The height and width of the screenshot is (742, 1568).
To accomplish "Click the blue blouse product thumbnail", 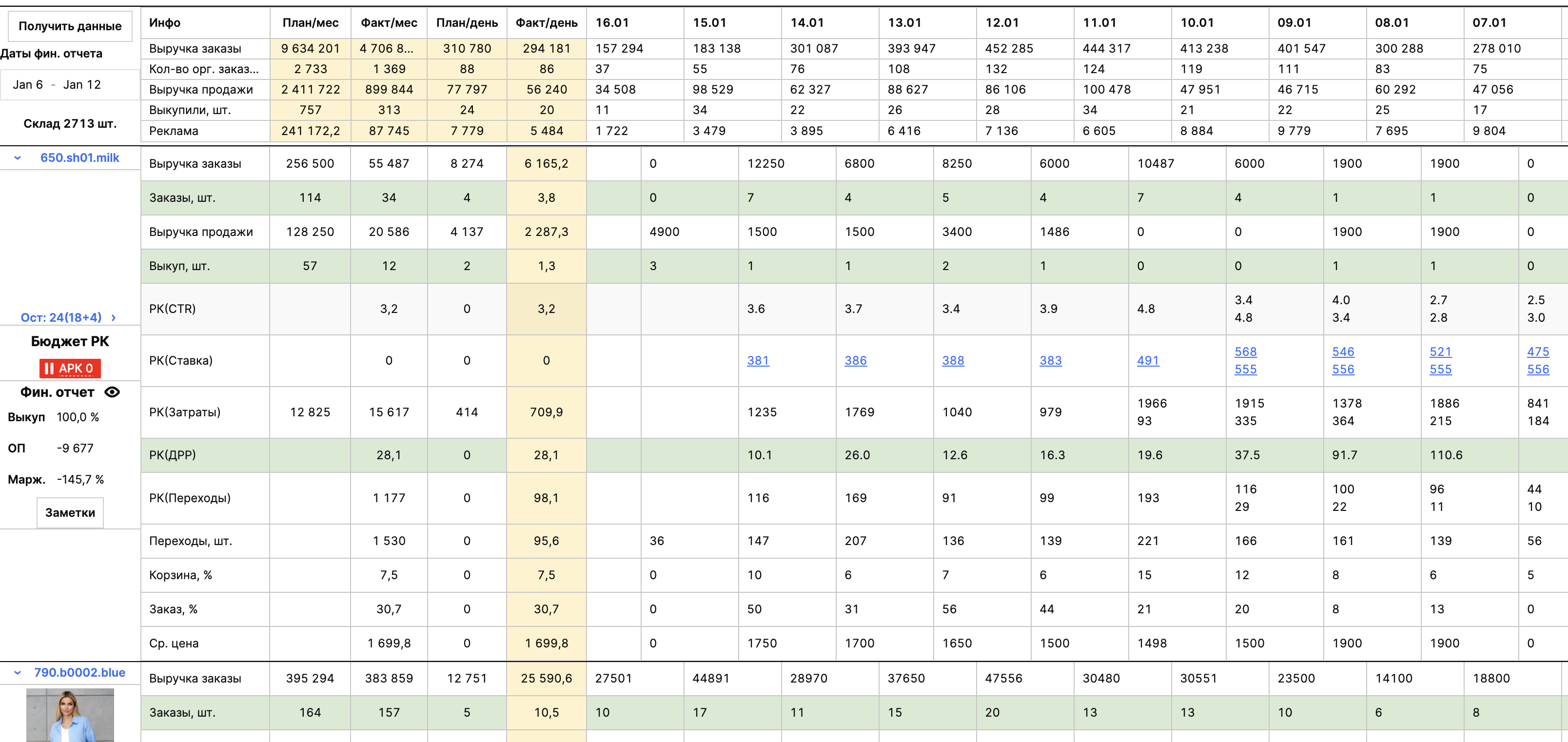I will [70, 715].
